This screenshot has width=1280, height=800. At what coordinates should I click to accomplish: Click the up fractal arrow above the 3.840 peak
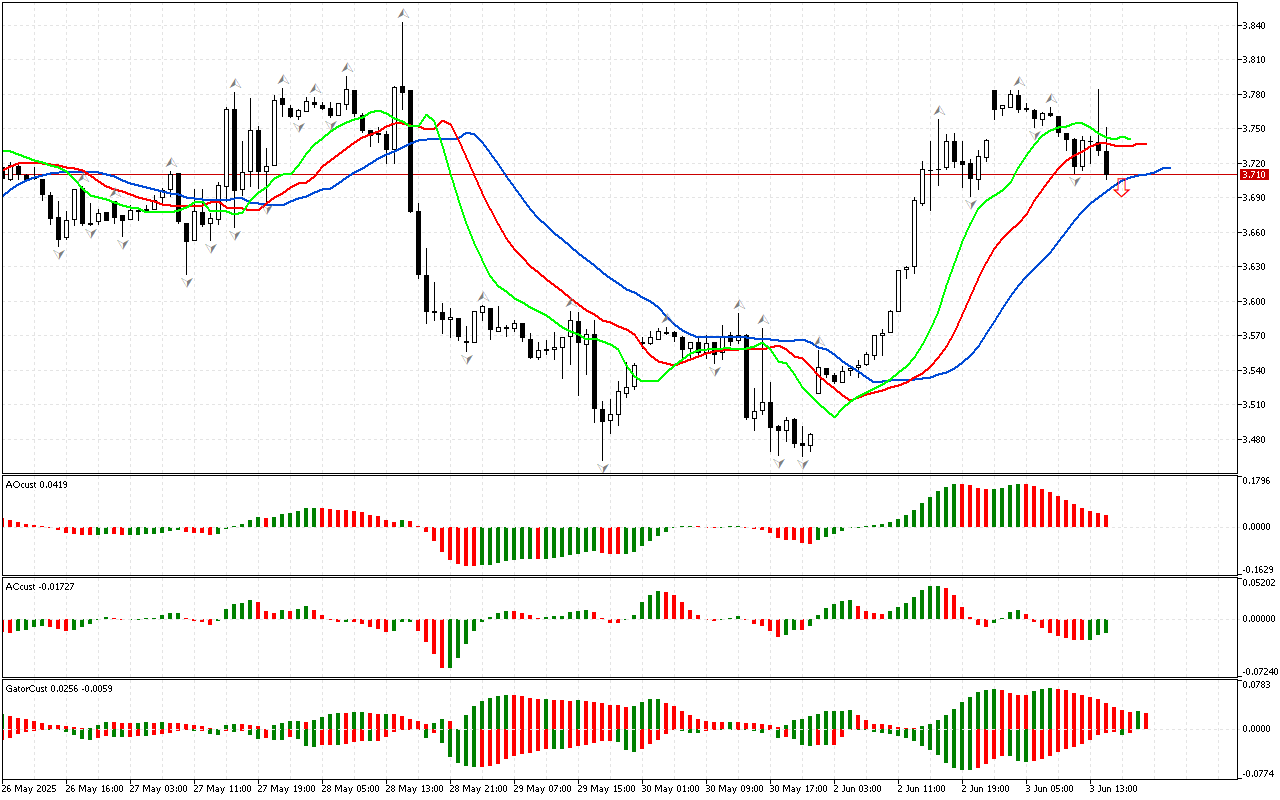point(403,14)
